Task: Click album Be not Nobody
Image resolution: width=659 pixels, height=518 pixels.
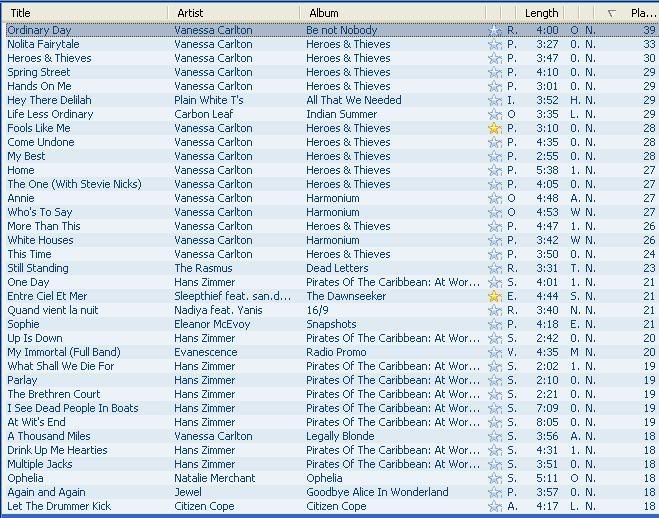Action: [342, 30]
